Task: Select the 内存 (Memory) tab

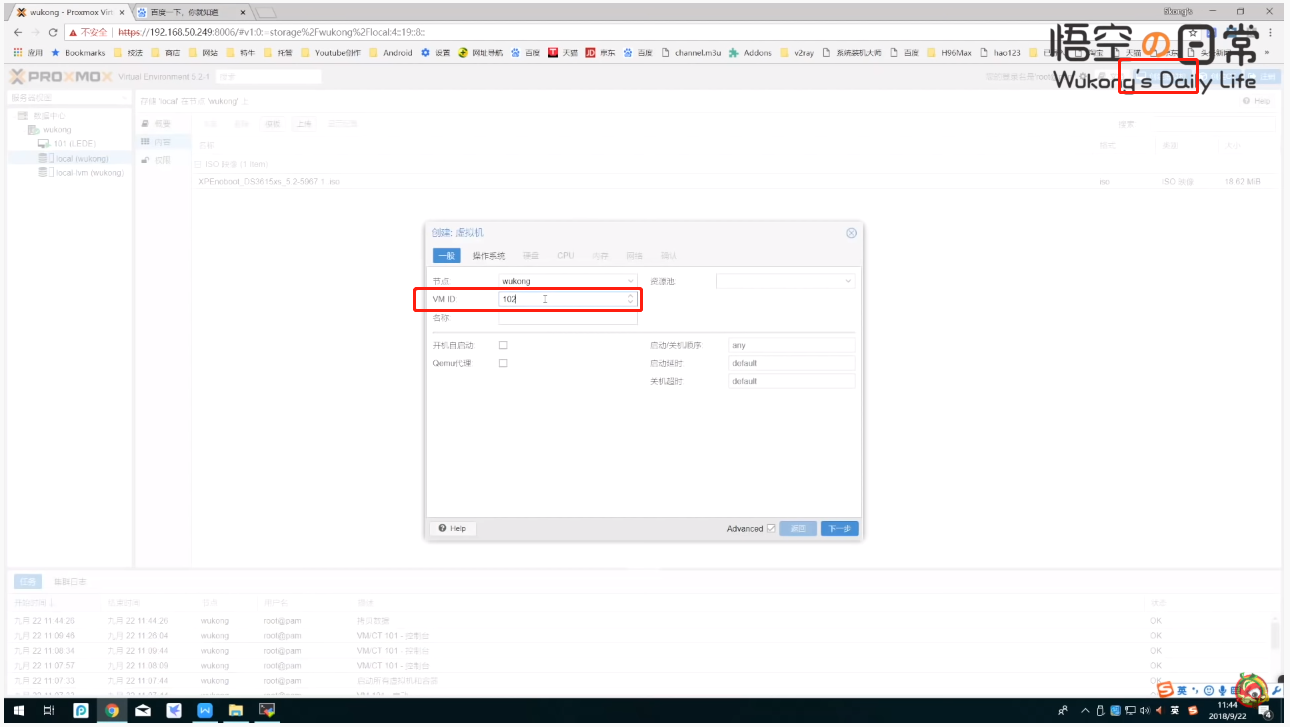Action: (600, 256)
